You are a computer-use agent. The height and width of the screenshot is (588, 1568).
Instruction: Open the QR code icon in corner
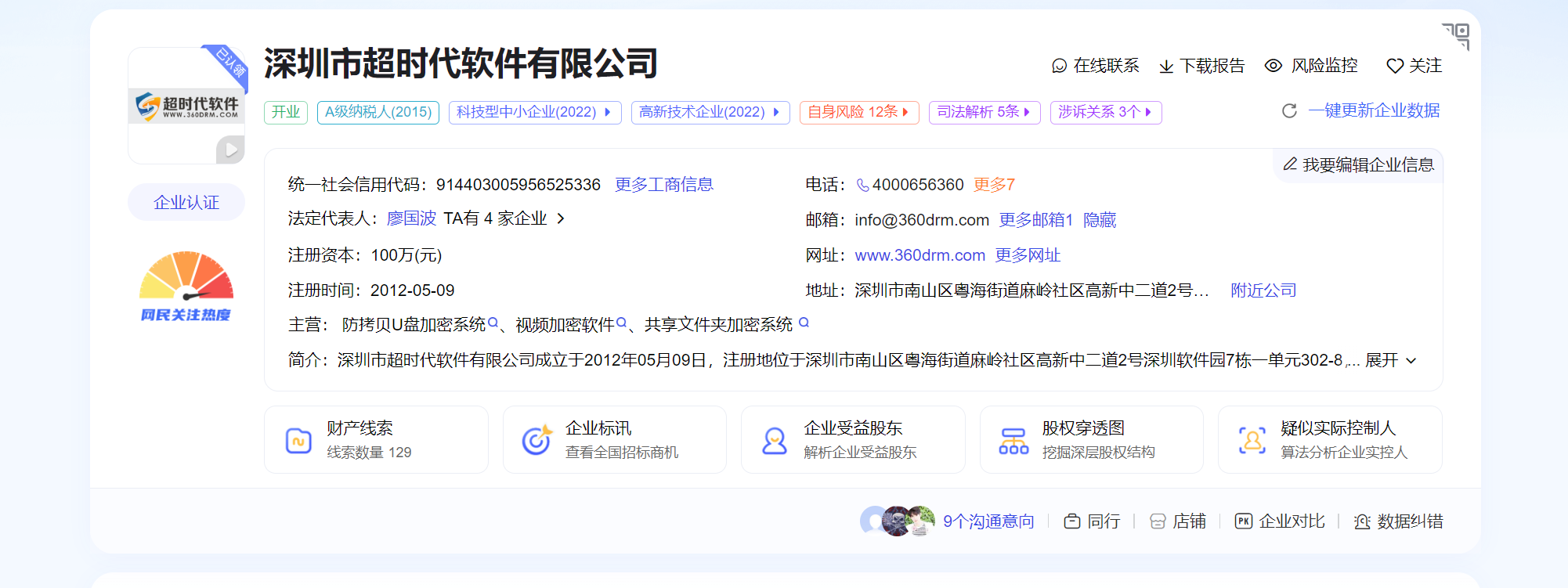point(1456,35)
